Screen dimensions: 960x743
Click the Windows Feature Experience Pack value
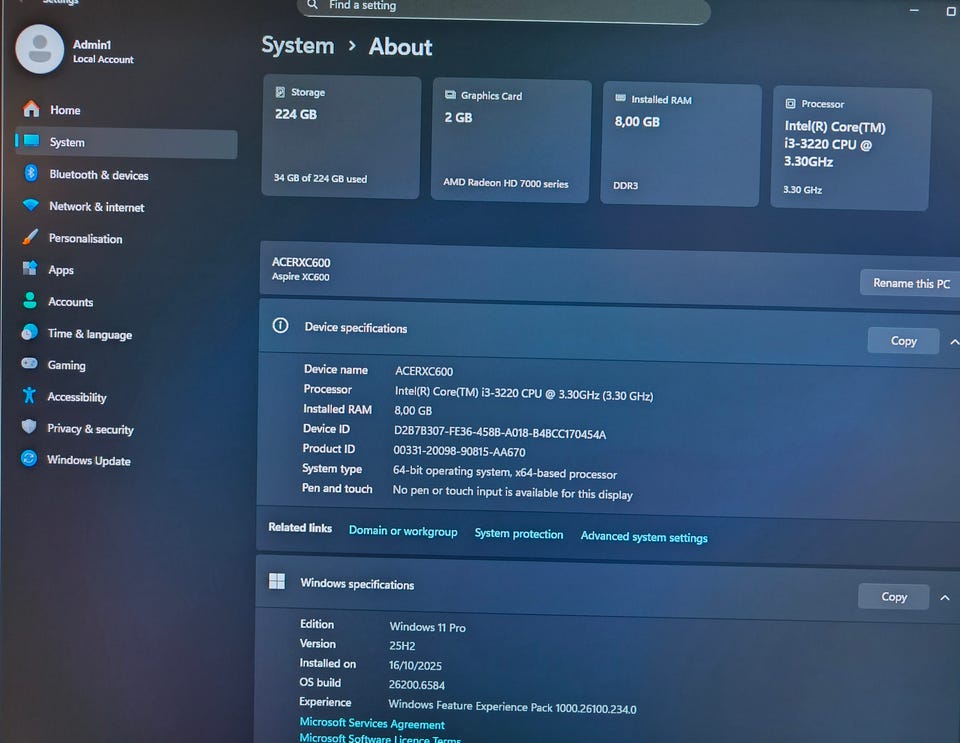coord(512,707)
